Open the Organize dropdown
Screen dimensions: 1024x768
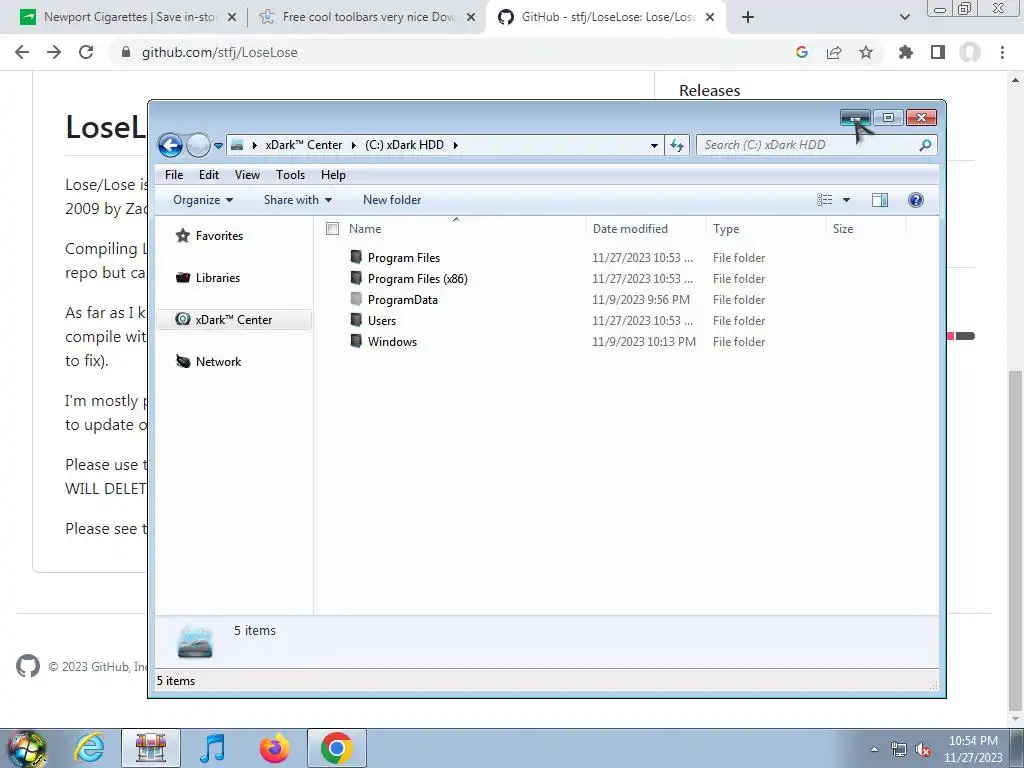pos(202,200)
